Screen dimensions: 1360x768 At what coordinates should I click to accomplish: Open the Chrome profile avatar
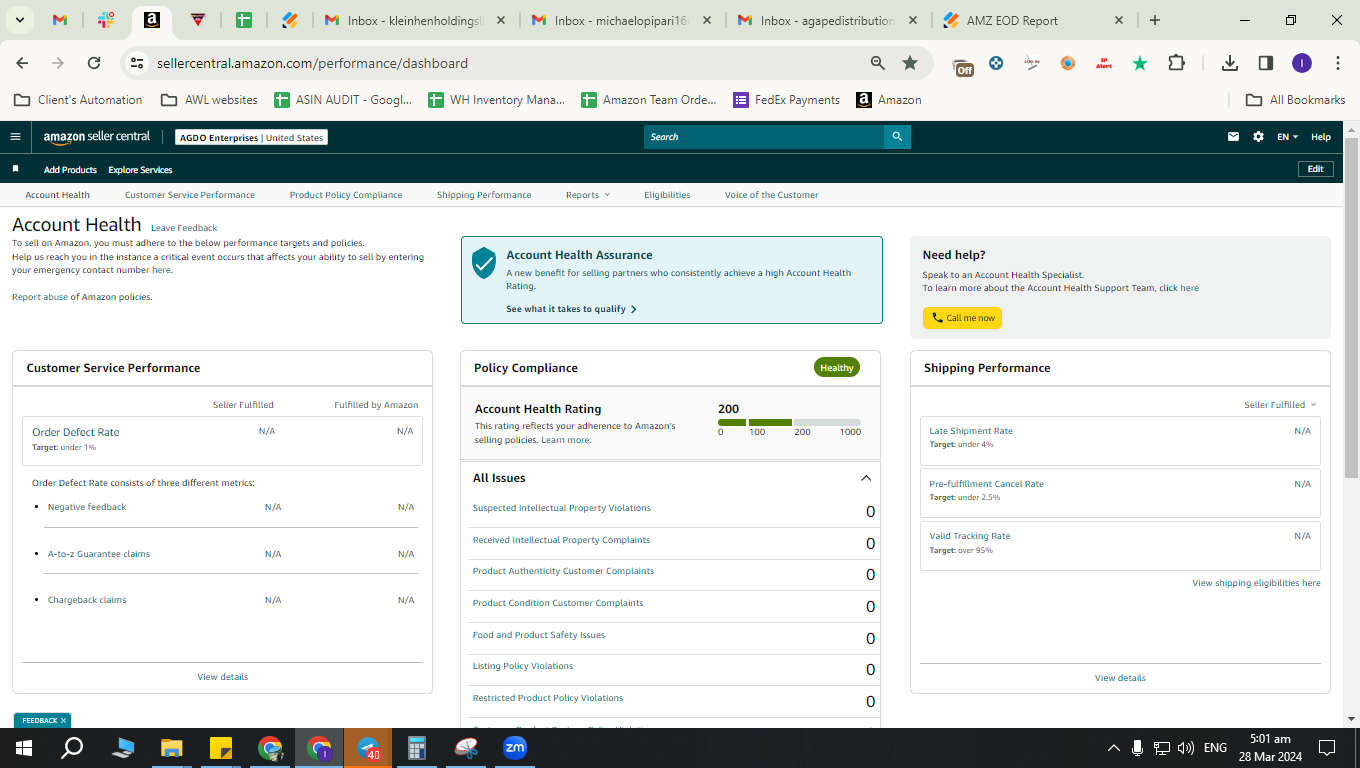click(x=1302, y=63)
